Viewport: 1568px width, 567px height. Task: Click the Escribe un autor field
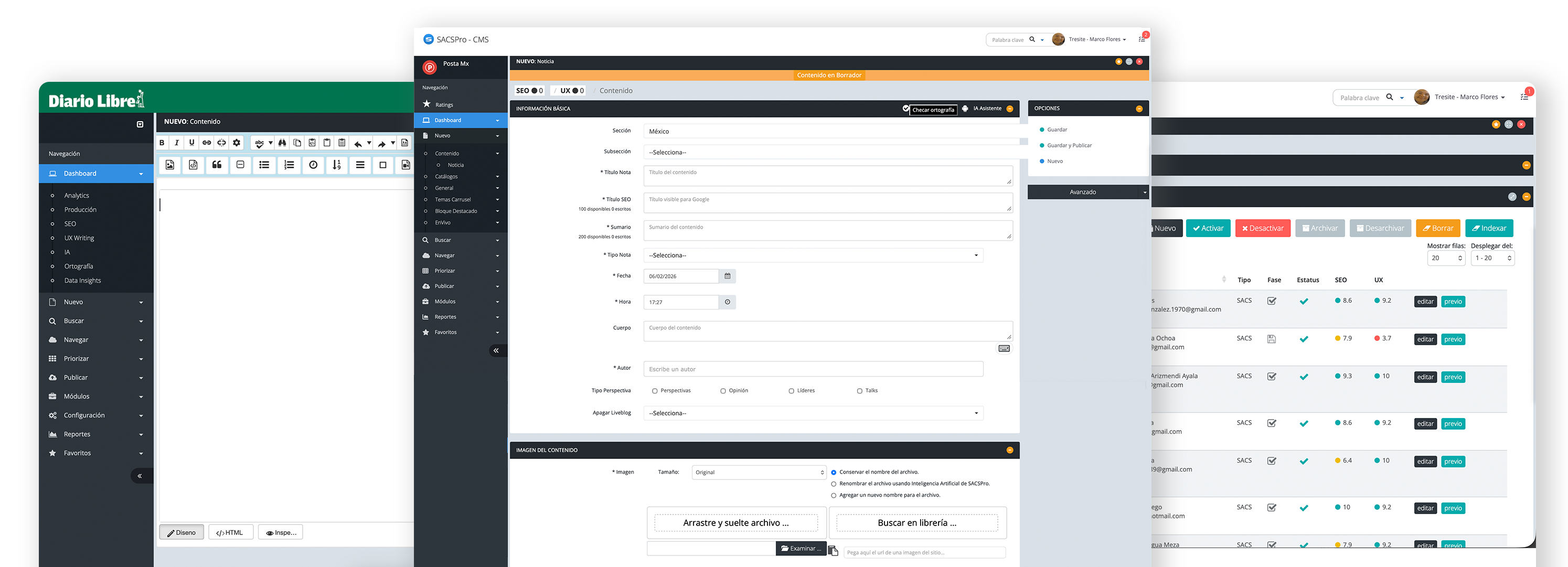[x=813, y=369]
